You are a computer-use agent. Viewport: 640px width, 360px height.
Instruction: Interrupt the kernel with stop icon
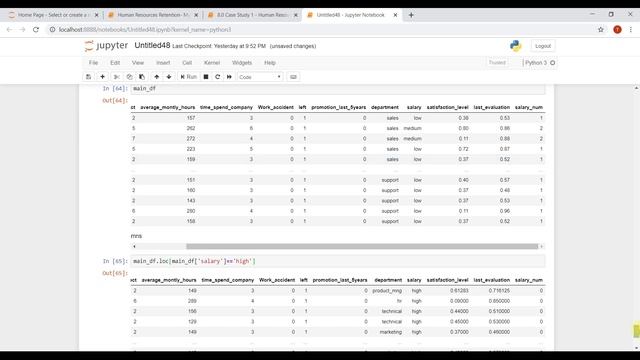click(206, 77)
